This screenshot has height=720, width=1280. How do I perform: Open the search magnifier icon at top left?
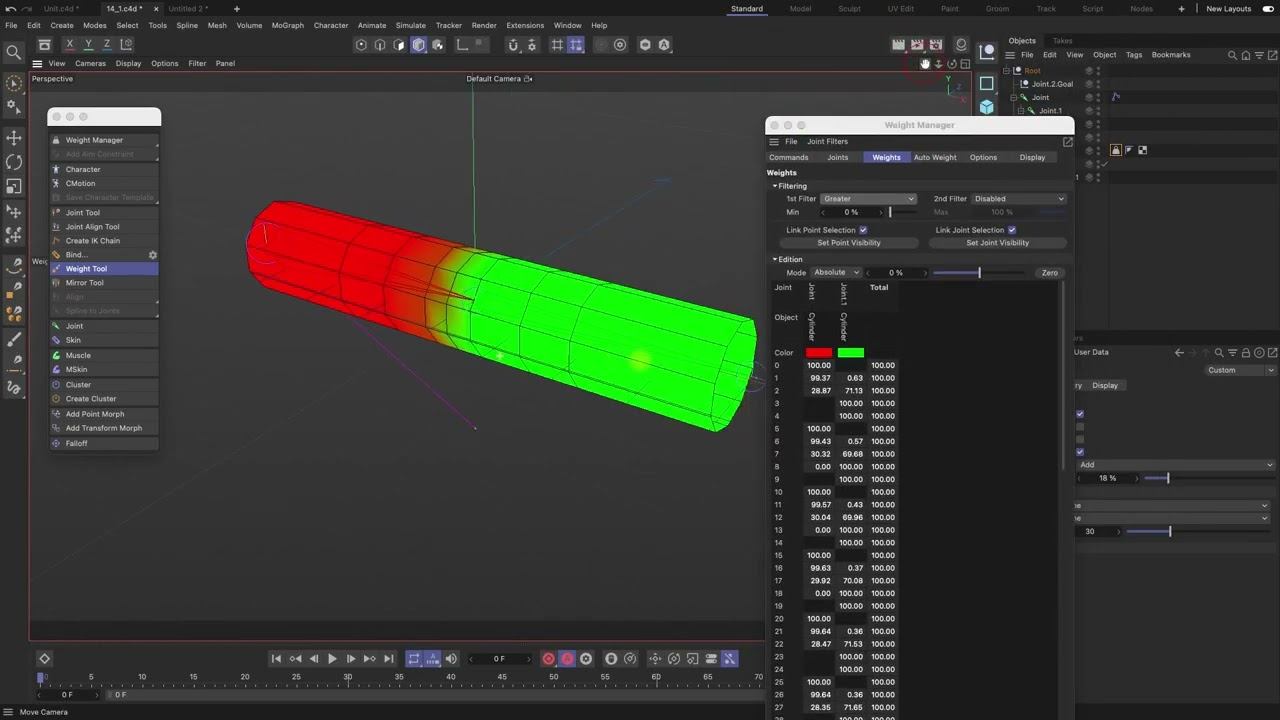point(13,52)
